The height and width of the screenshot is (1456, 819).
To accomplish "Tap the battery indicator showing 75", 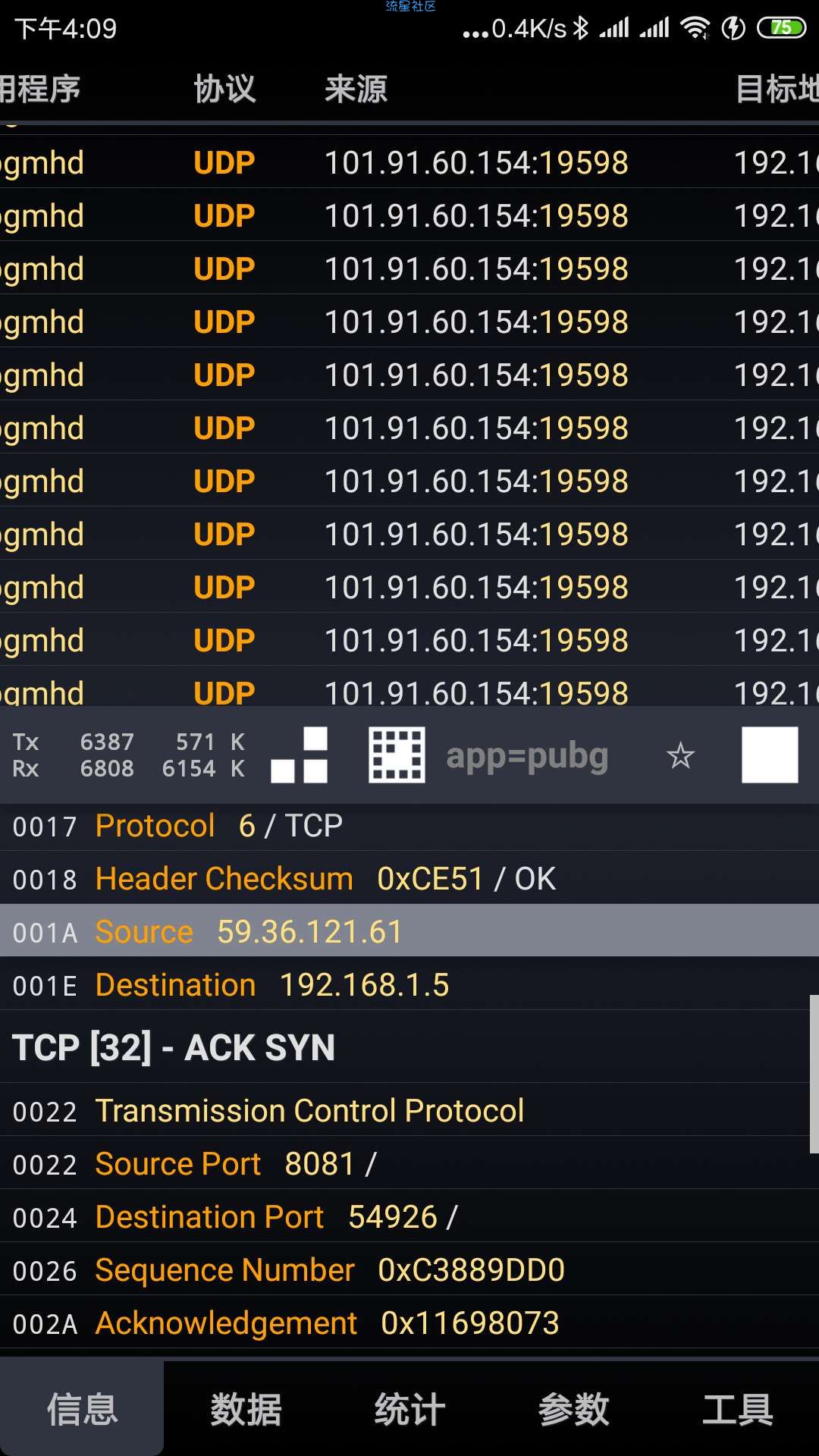I will click(781, 29).
